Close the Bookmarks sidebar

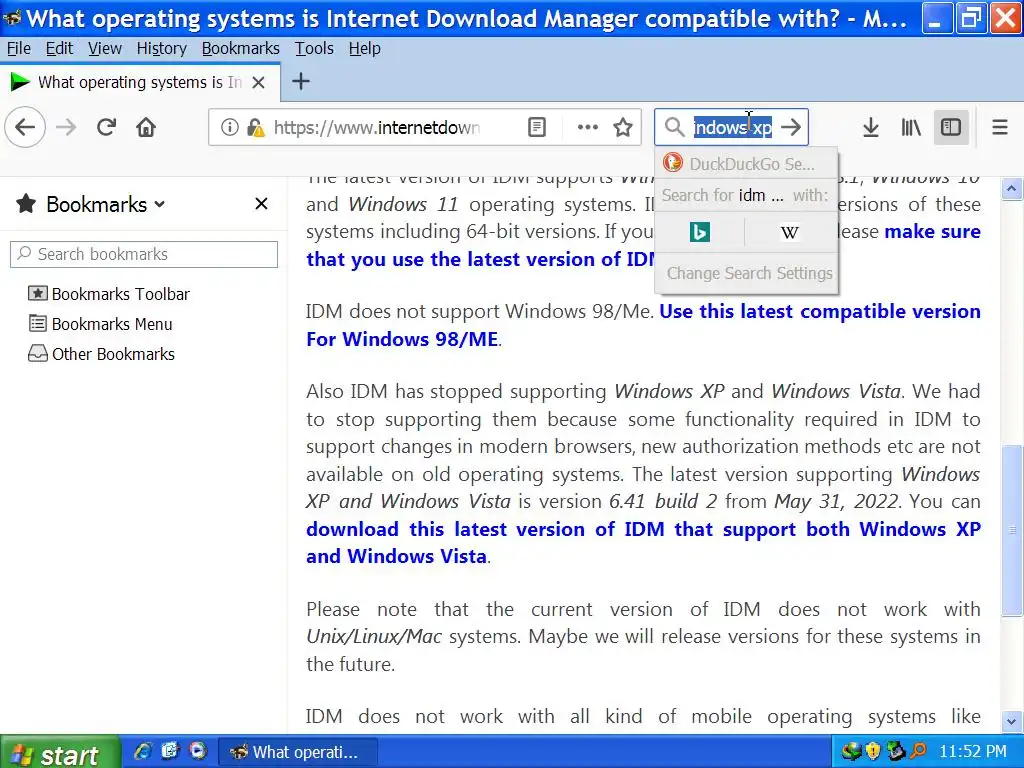pyautogui.click(x=261, y=204)
